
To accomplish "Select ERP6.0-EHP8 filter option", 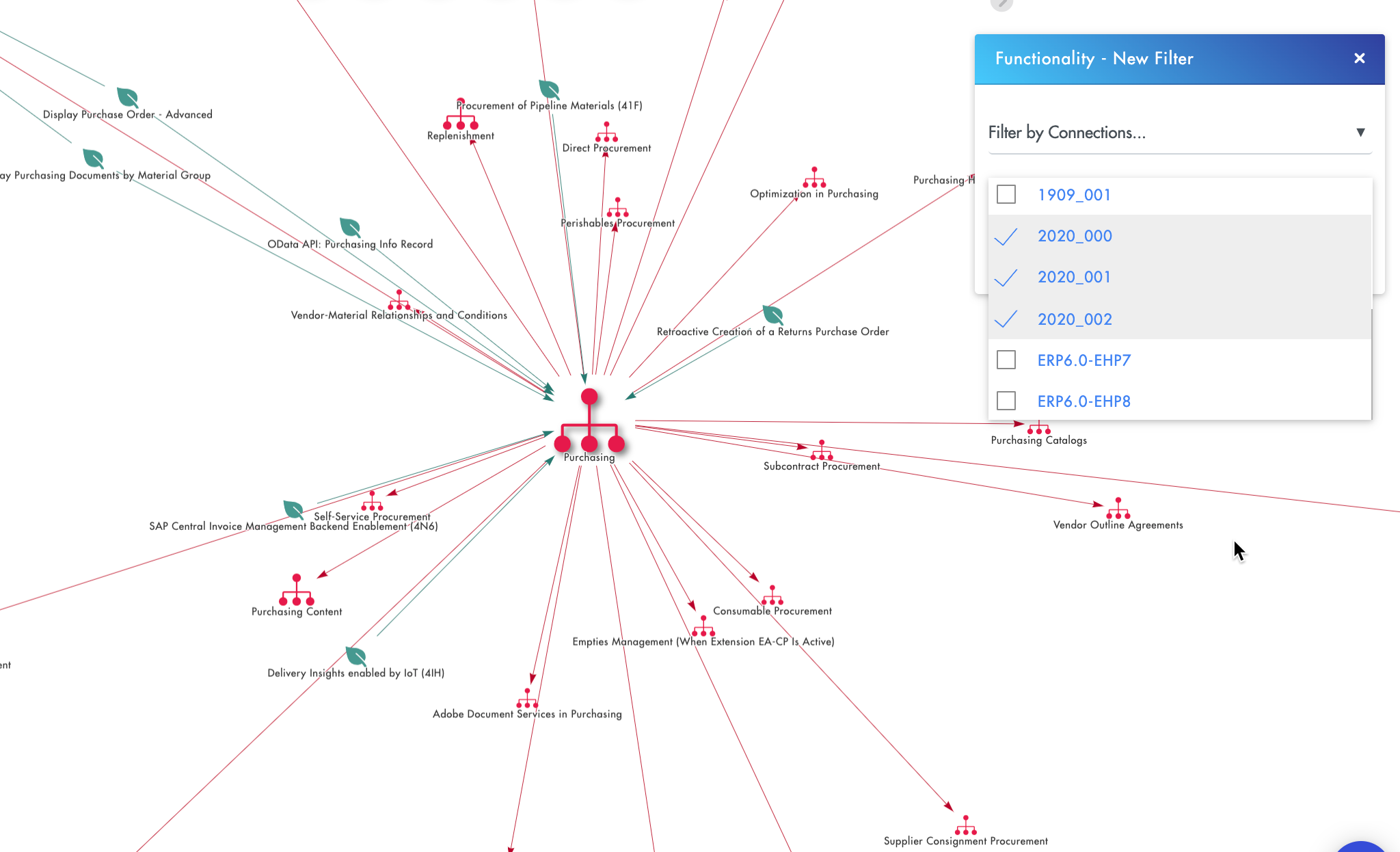I will point(1006,401).
